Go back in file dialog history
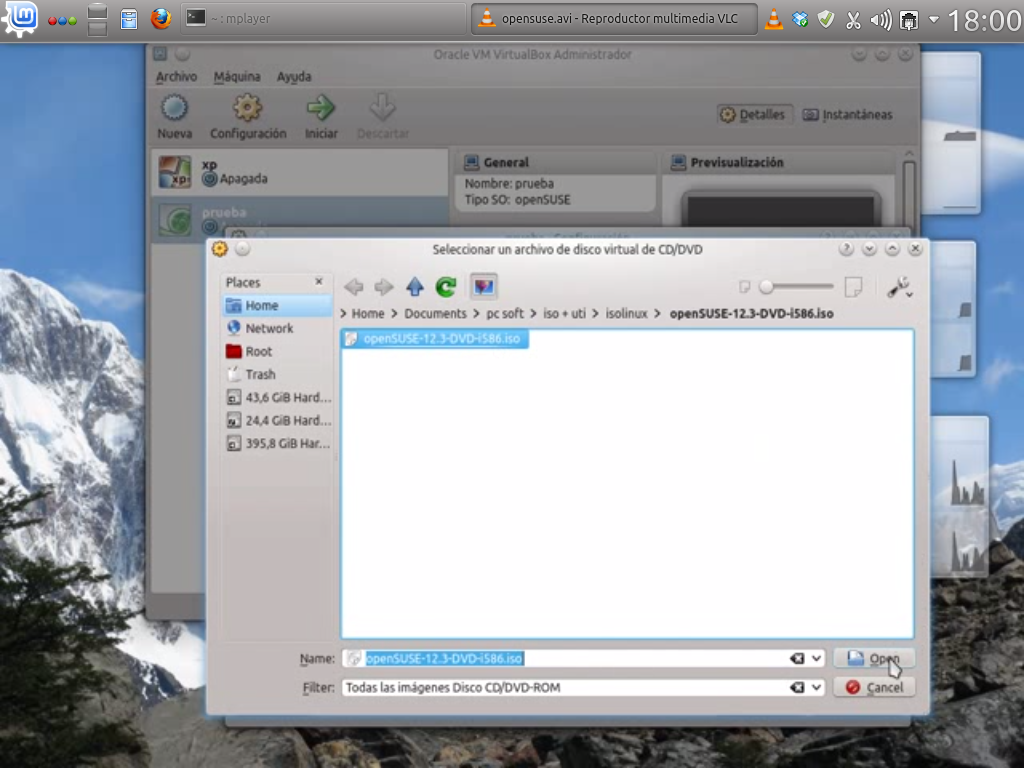1024x768 pixels. 354,287
